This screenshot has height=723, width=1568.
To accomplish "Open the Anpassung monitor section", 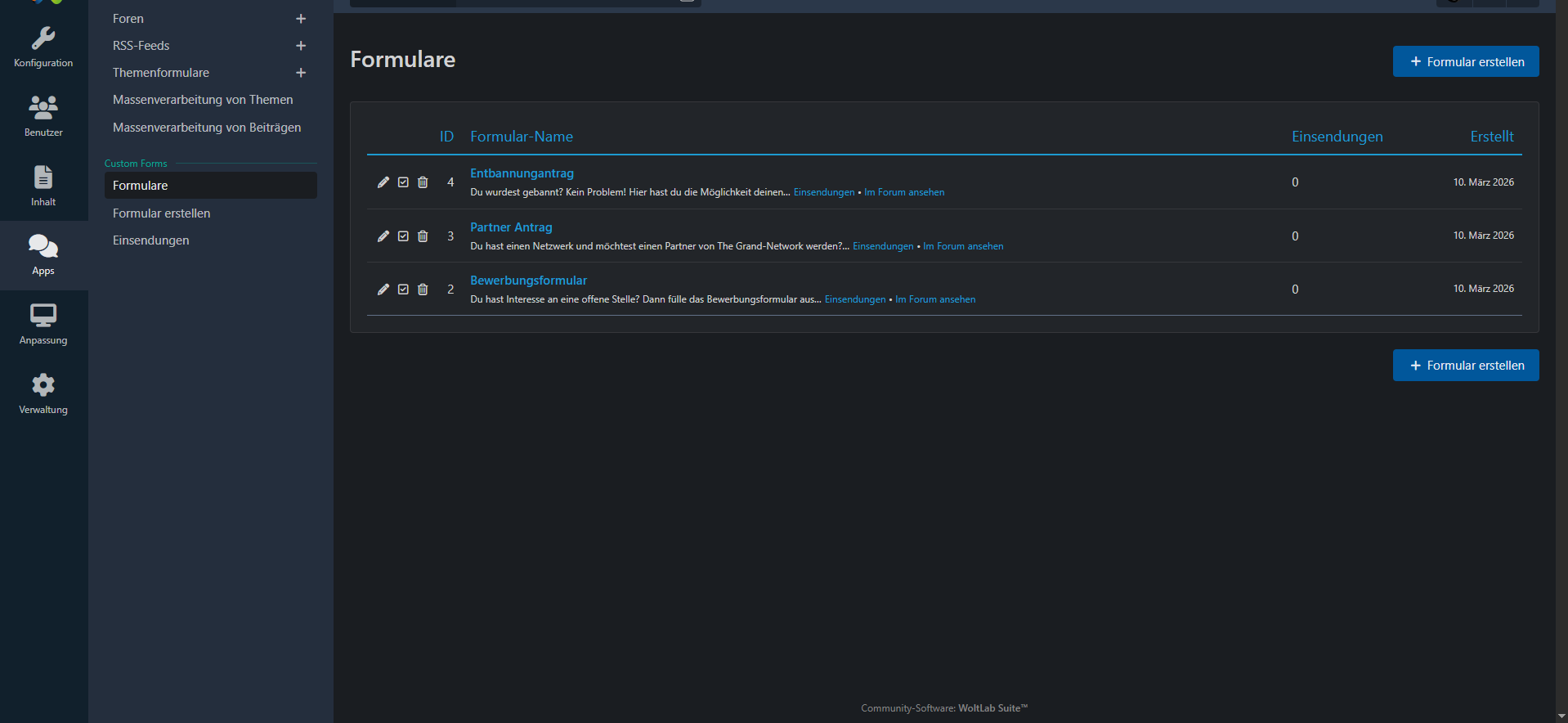I will coord(43,325).
